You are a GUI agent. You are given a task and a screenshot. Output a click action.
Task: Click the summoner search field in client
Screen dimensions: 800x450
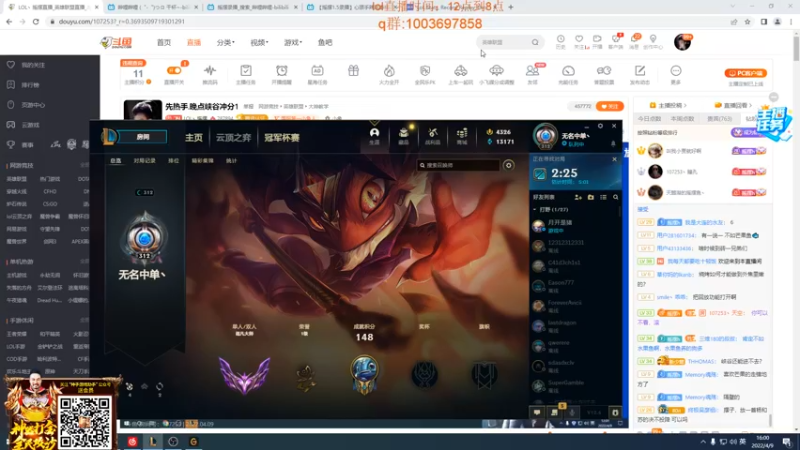[x=458, y=165]
